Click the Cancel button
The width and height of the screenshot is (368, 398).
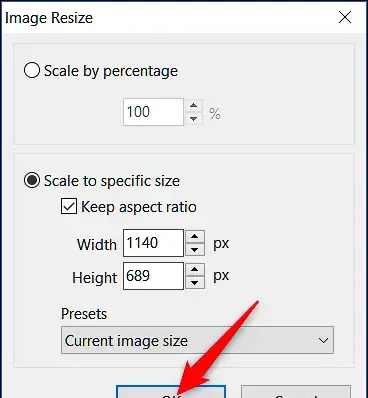pyautogui.click(x=296, y=392)
